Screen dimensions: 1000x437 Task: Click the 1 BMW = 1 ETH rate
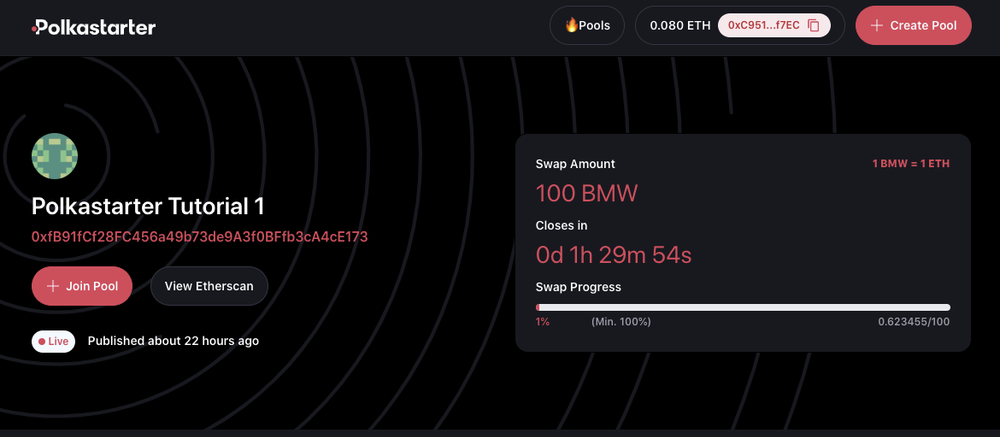tap(911, 164)
